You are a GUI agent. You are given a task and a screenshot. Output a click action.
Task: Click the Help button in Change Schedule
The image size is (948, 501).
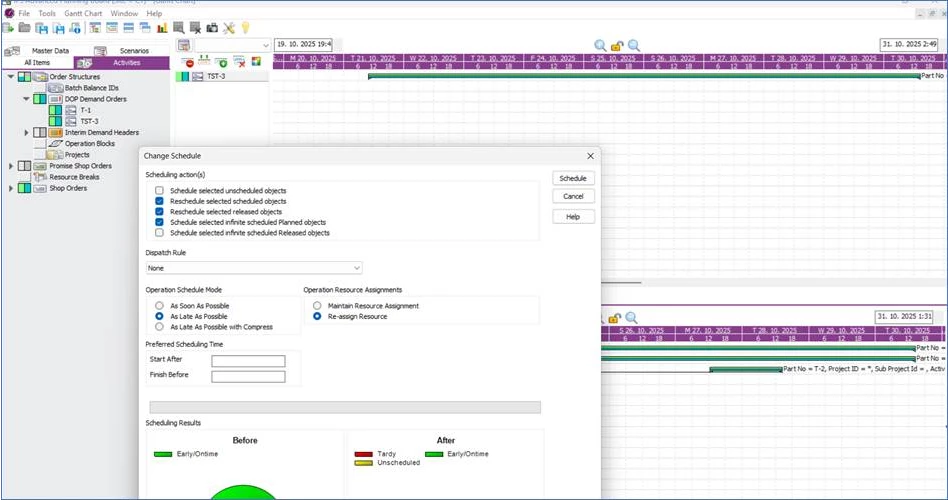coord(573,216)
